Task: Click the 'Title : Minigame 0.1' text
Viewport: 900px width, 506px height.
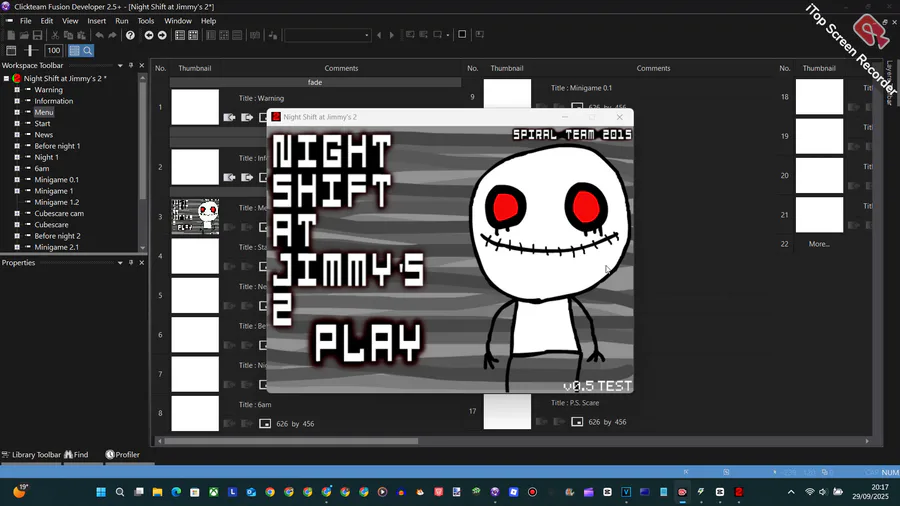Action: (x=581, y=88)
